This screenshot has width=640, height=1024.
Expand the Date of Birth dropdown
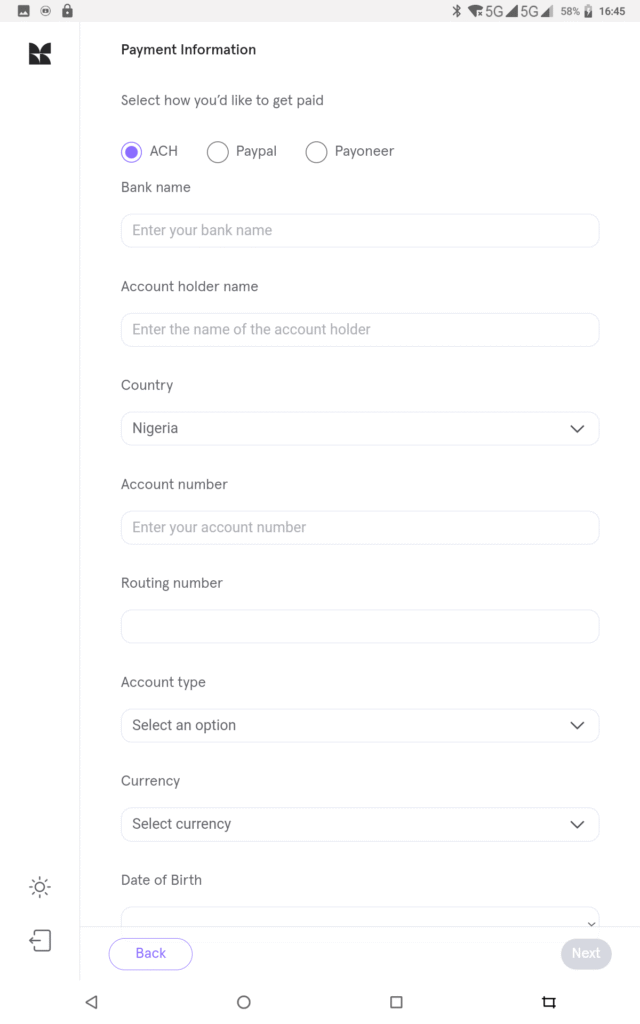(x=360, y=918)
